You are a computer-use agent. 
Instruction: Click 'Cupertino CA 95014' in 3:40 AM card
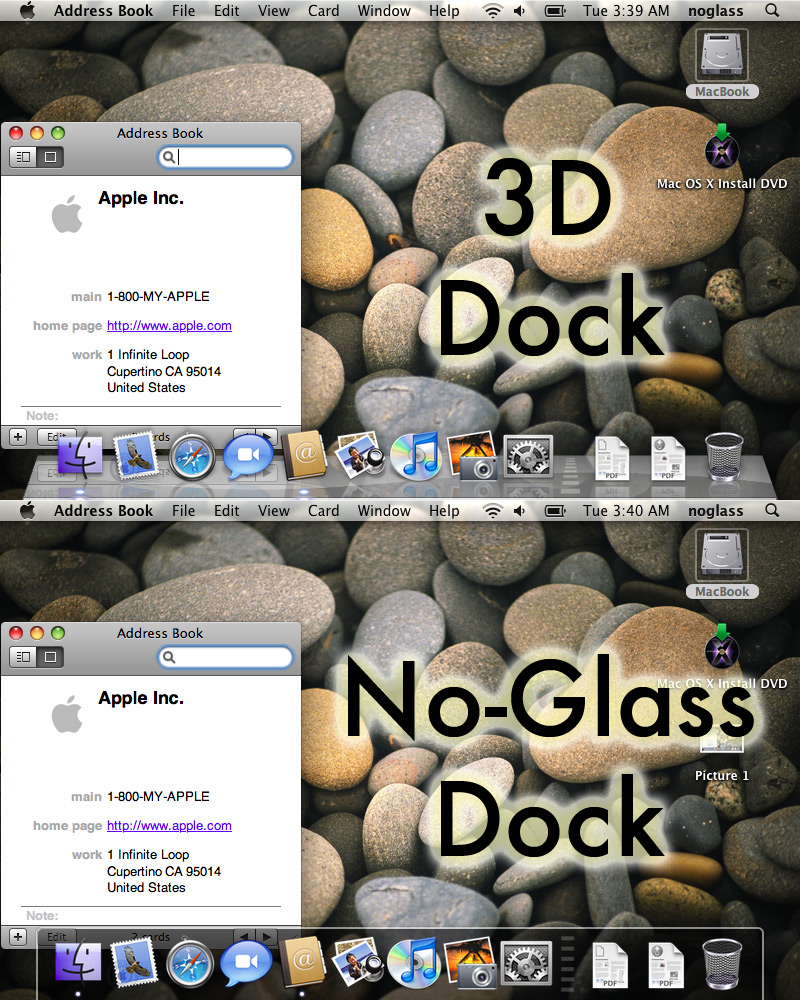point(164,871)
